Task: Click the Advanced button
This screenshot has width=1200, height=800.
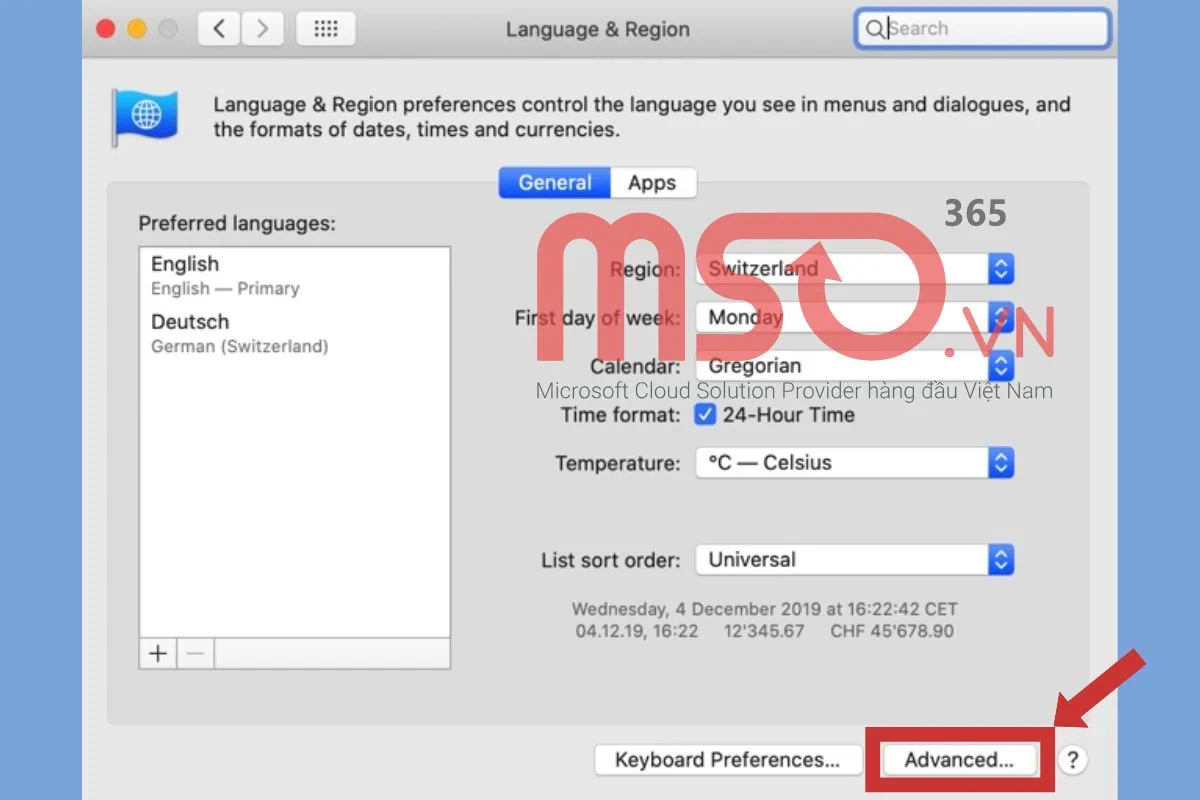Action: (x=959, y=760)
